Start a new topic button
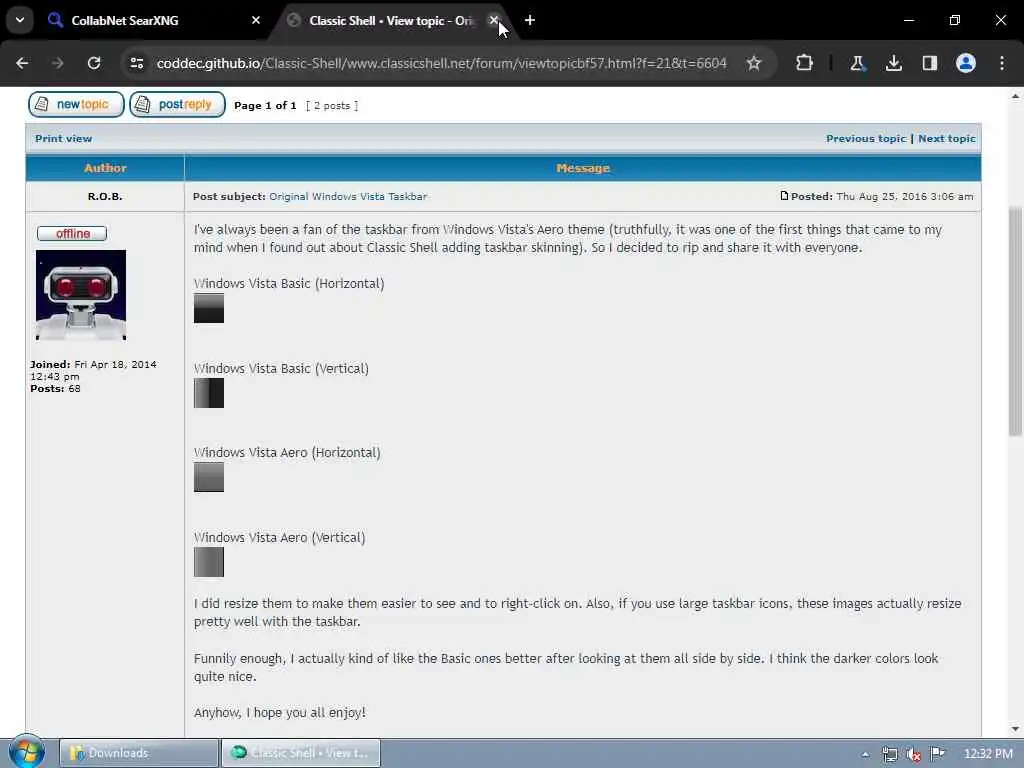The height and width of the screenshot is (768, 1024). [76, 104]
